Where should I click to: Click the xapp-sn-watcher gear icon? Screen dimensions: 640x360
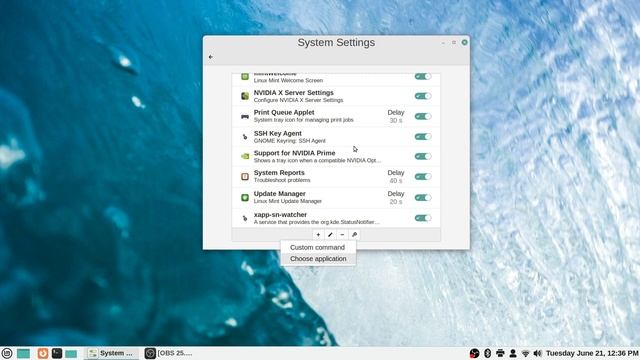tap(245, 218)
